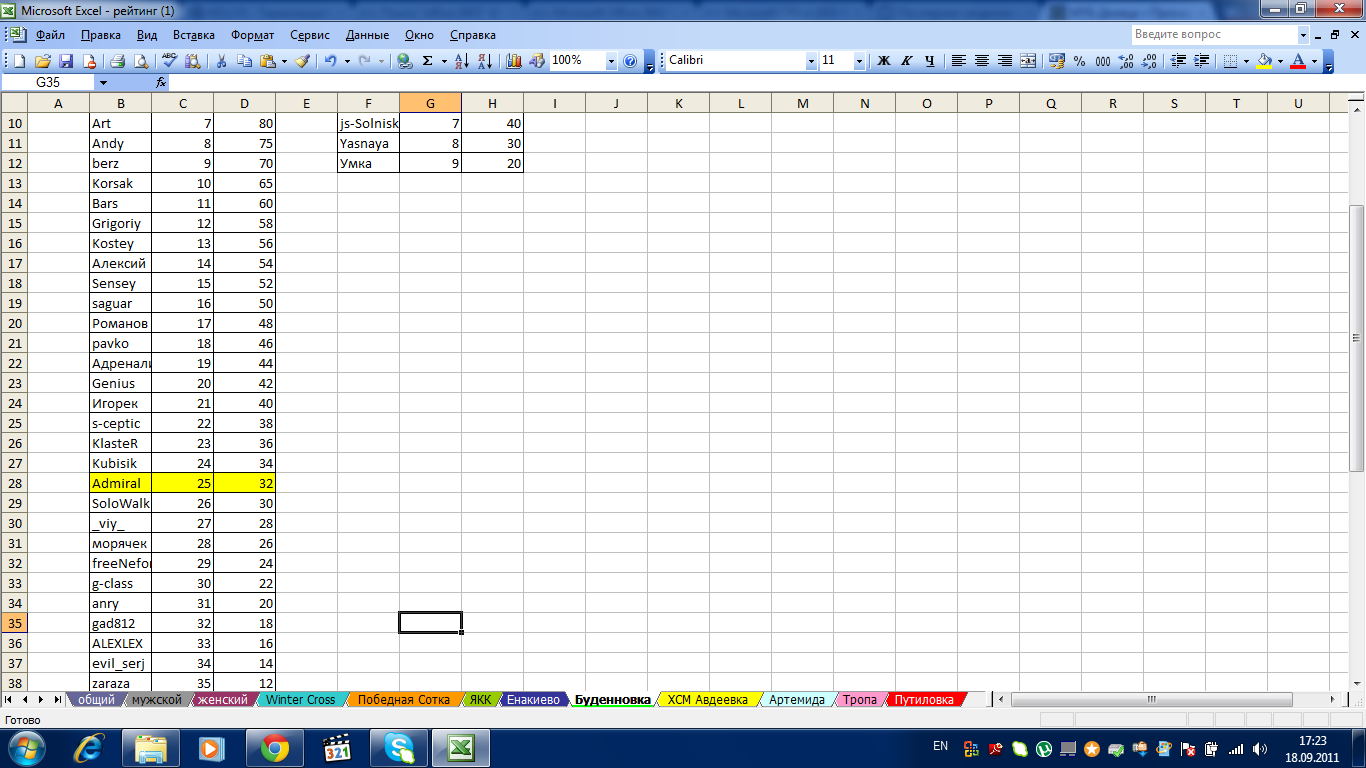Open the Chart Wizard icon
The height and width of the screenshot is (768, 1366).
click(514, 61)
